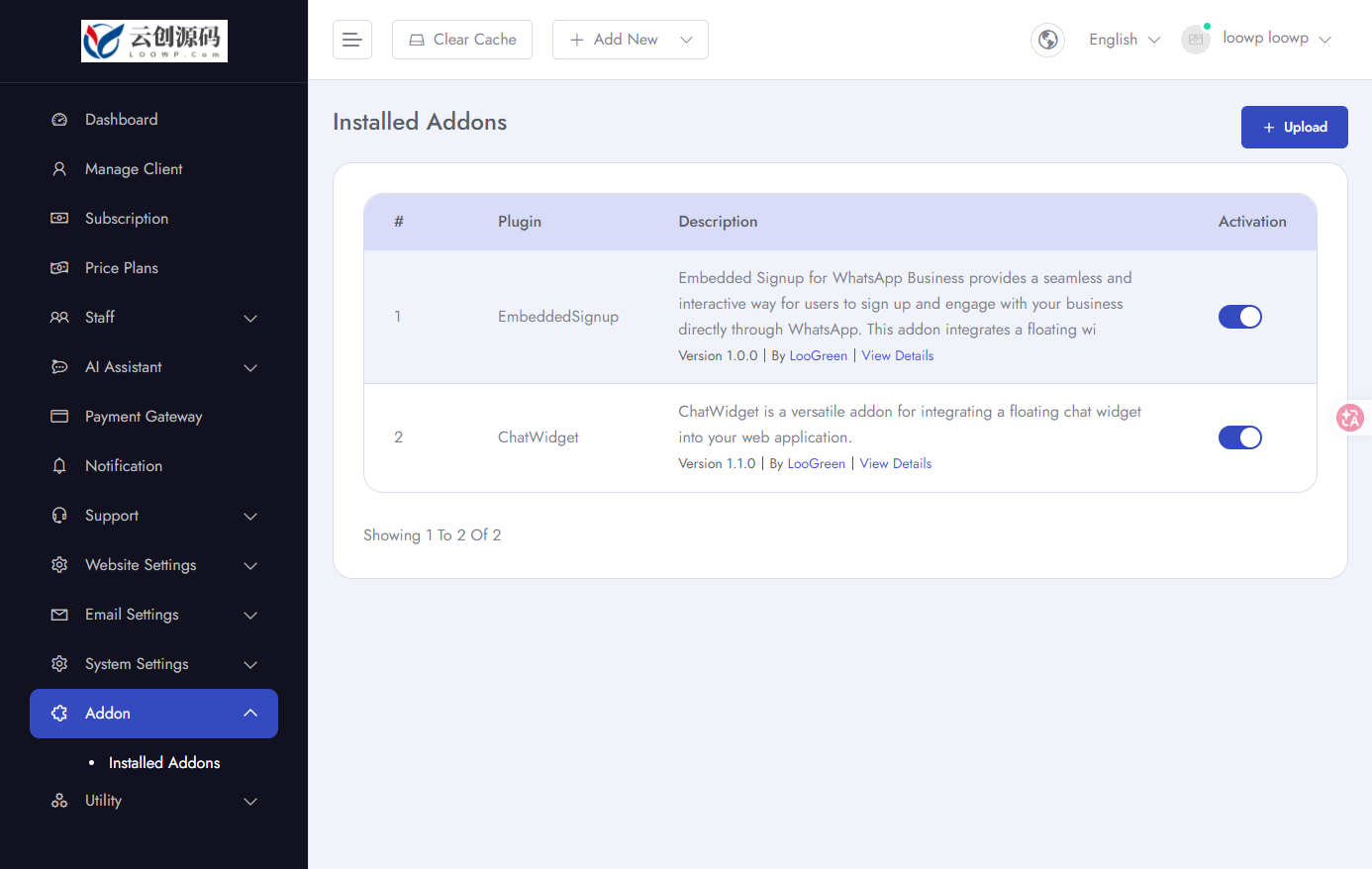The height and width of the screenshot is (869, 1372).
Task: Expand the Staff submenu chevron
Action: coord(250,318)
